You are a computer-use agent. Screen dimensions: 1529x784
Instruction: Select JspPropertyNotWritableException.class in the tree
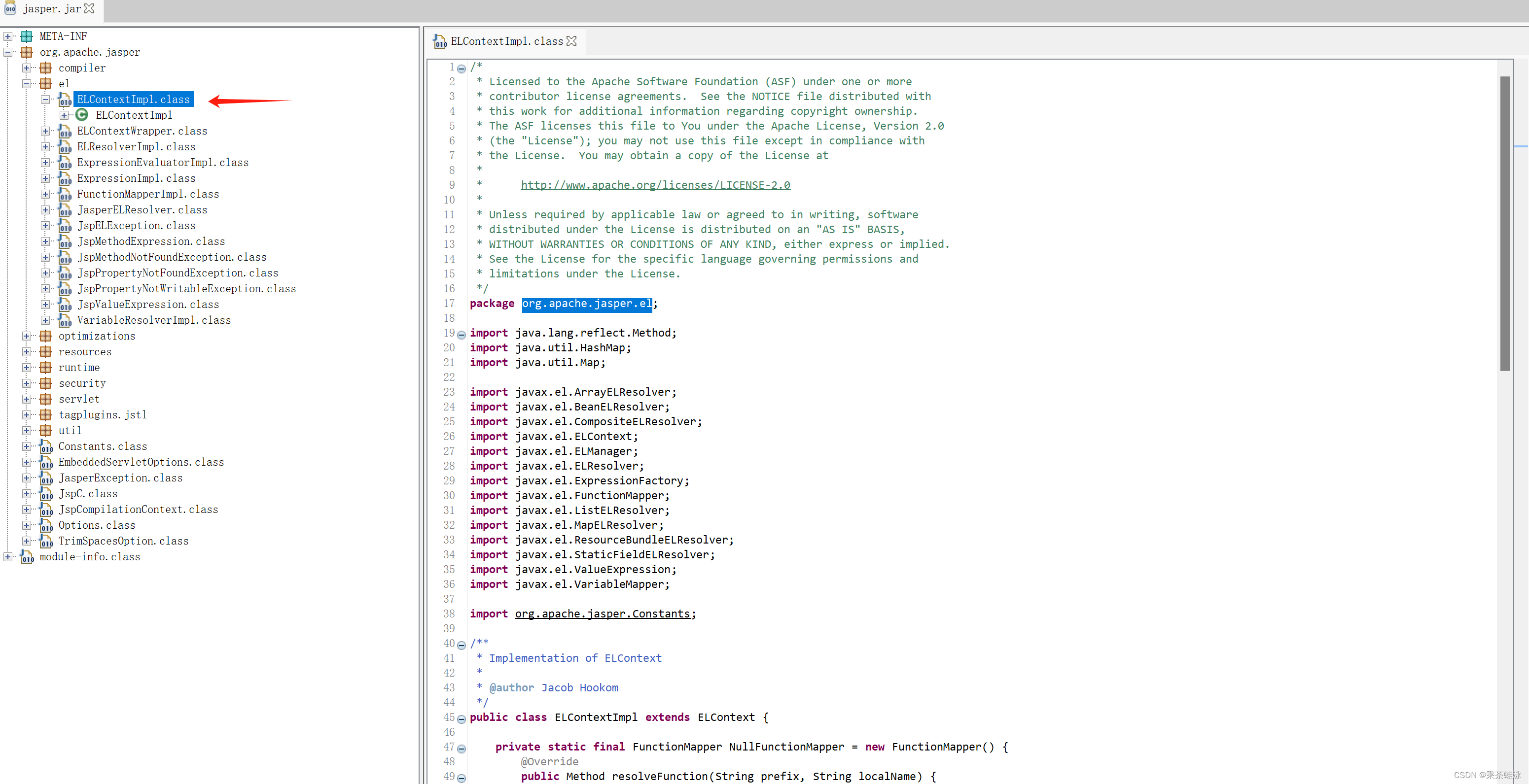[x=186, y=289]
